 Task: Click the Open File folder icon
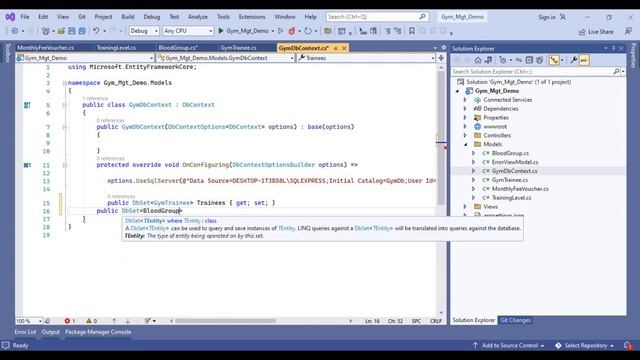click(61, 31)
